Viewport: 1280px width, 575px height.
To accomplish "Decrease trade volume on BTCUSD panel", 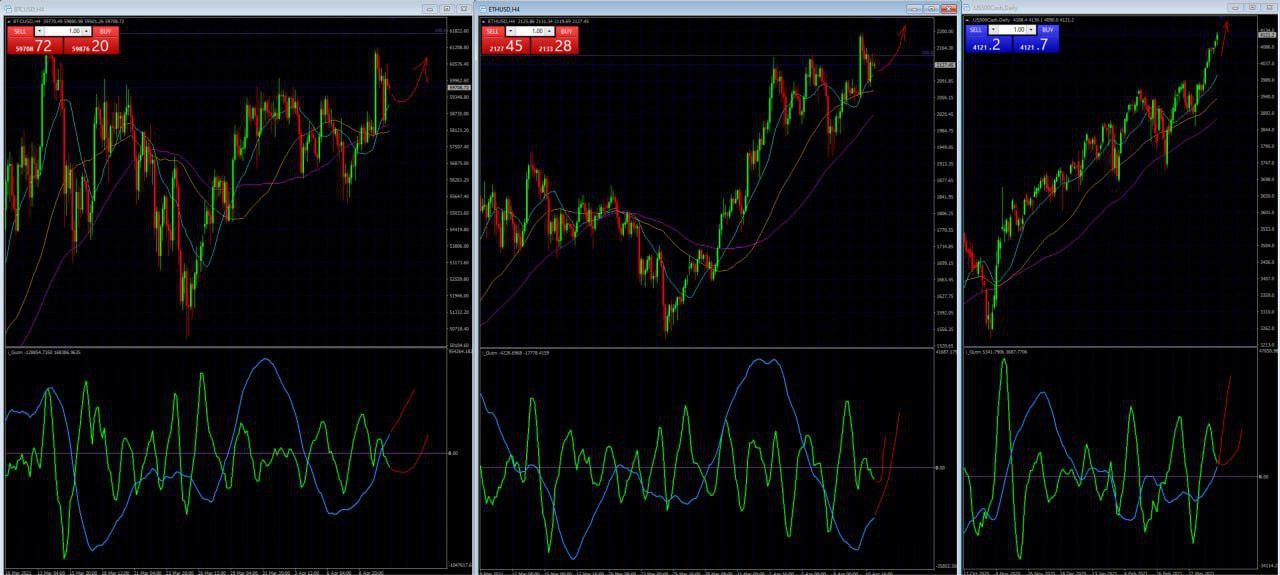I will [40, 31].
